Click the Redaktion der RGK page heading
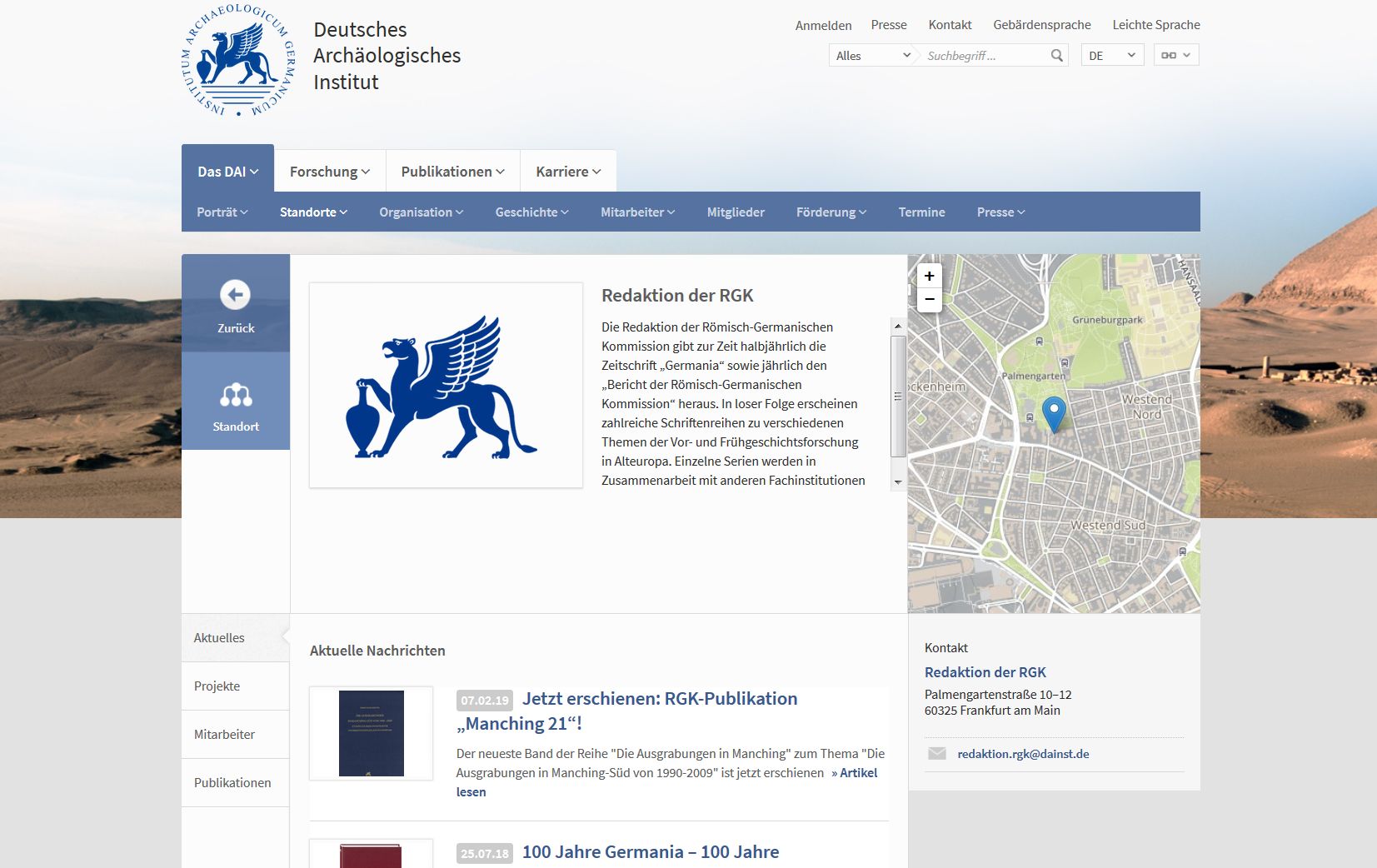Viewport: 1377px width, 868px height. point(677,296)
